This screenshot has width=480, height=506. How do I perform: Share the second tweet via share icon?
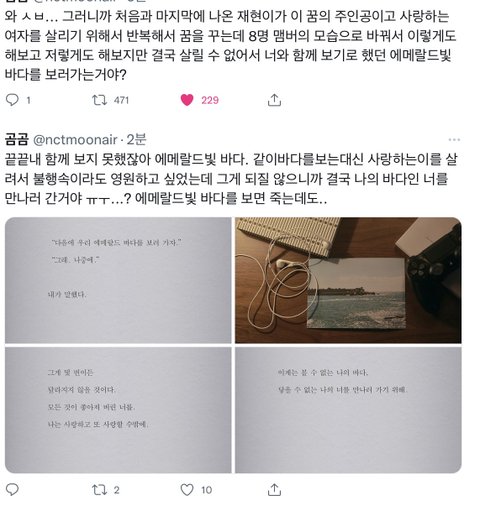coord(274,490)
